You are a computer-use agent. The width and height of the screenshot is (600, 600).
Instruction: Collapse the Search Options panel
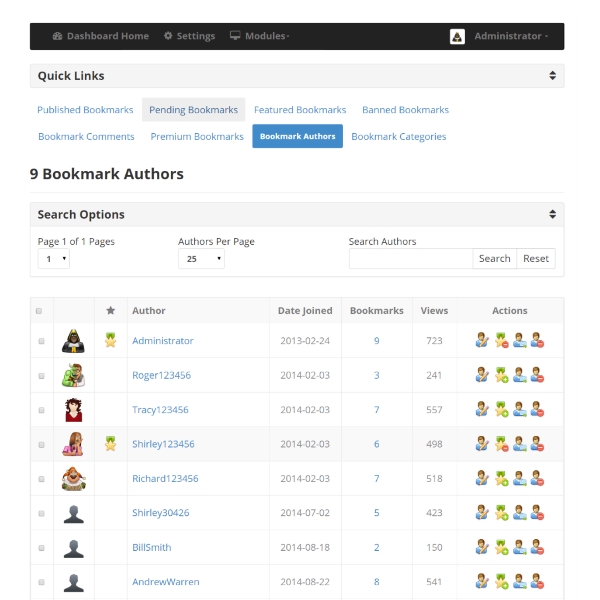[552, 214]
